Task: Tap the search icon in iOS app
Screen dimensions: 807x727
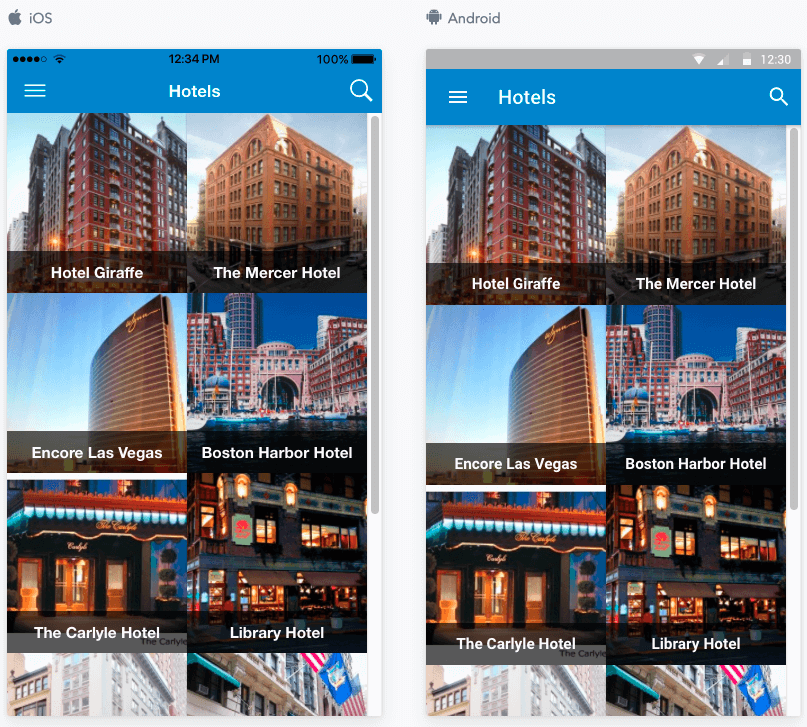Action: [x=361, y=91]
